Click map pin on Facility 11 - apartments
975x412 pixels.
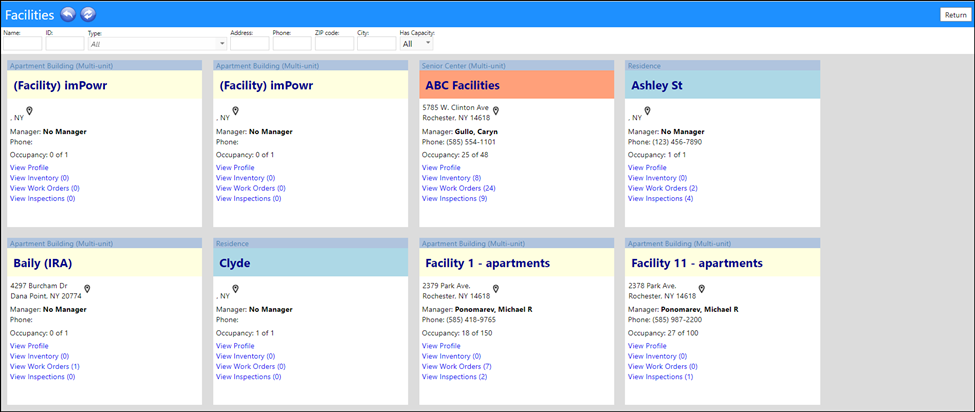pyautogui.click(x=701, y=290)
